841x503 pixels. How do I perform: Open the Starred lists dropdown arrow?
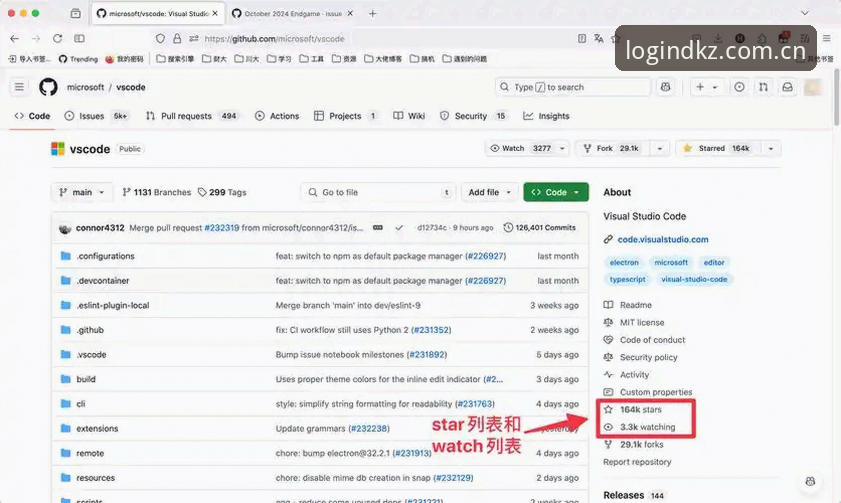coord(771,149)
